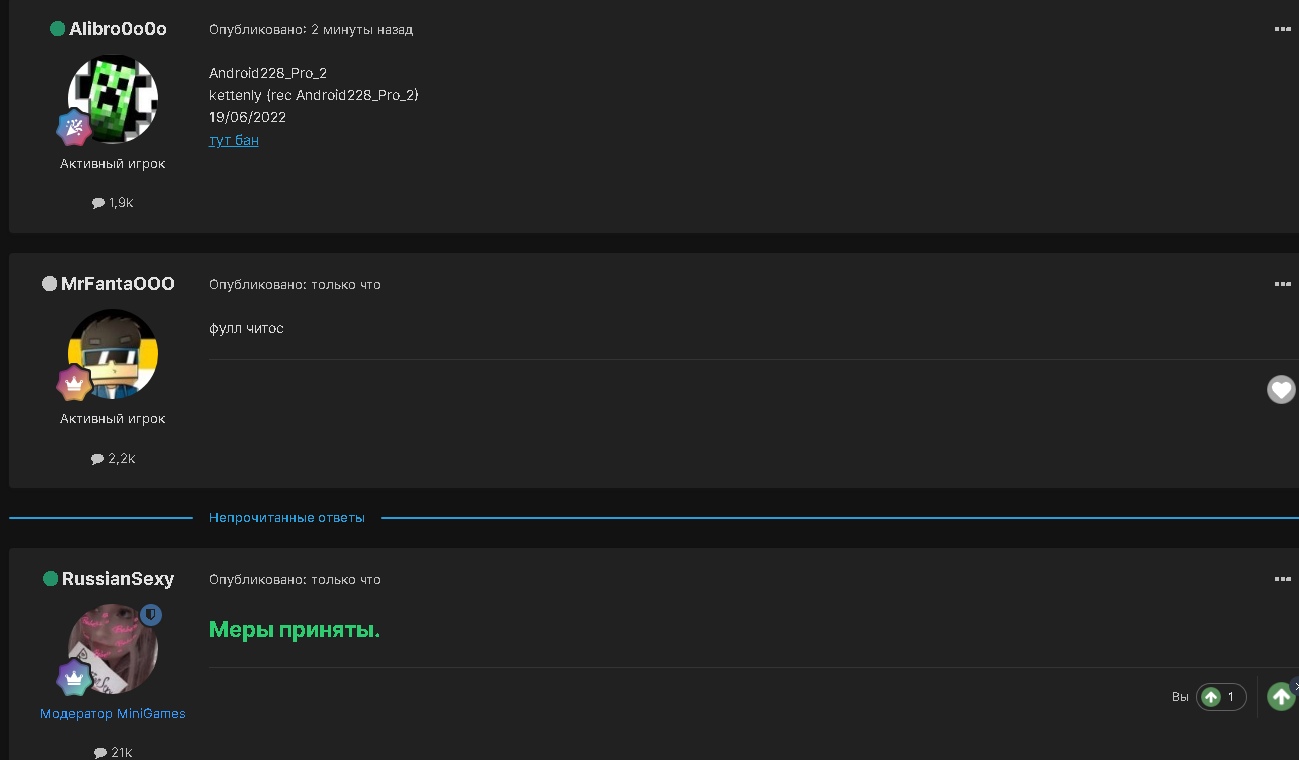Upvote RussianSexy's post with green arrow button

click(x=1281, y=697)
